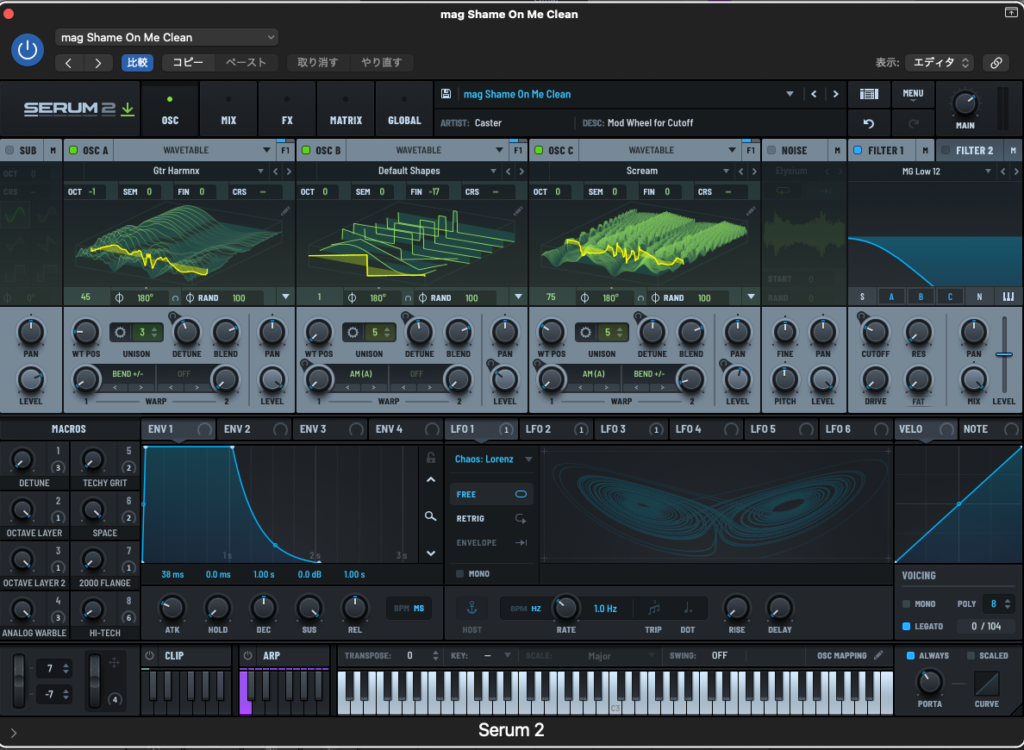Toggle portamento ALWAYS checkbox
1024x750 pixels.
point(910,655)
